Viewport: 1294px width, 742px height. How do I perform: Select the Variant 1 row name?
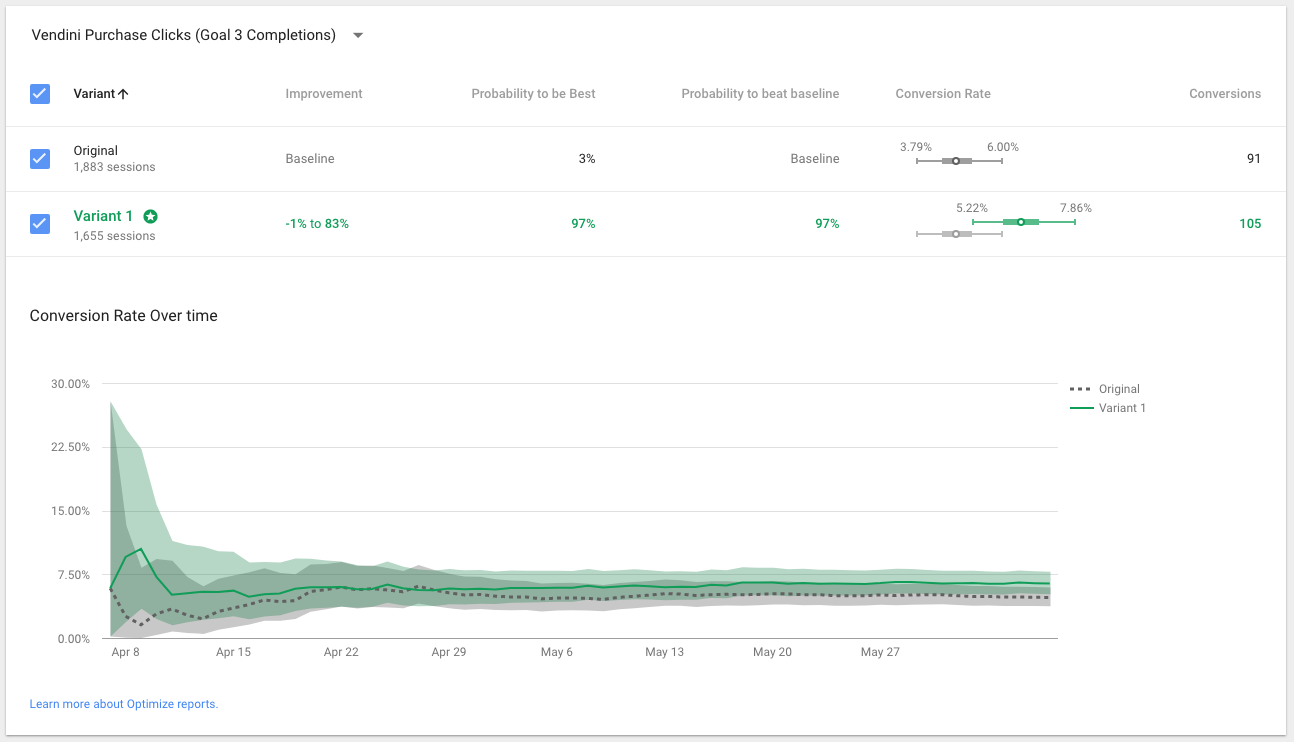tap(103, 216)
